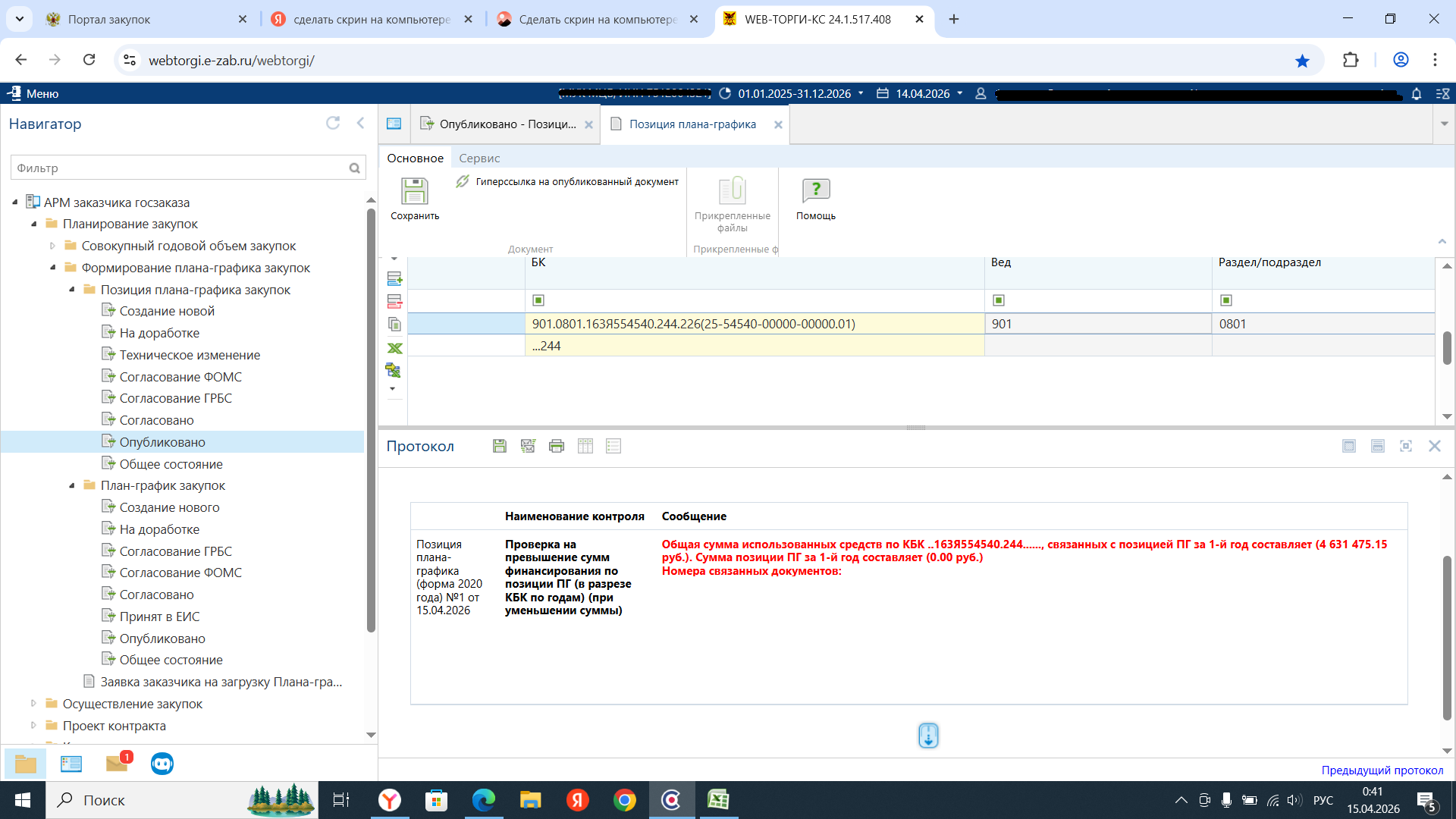Screen dimensions: 1456x819
Task: Click the Предыдущий протокол link
Action: [1382, 770]
